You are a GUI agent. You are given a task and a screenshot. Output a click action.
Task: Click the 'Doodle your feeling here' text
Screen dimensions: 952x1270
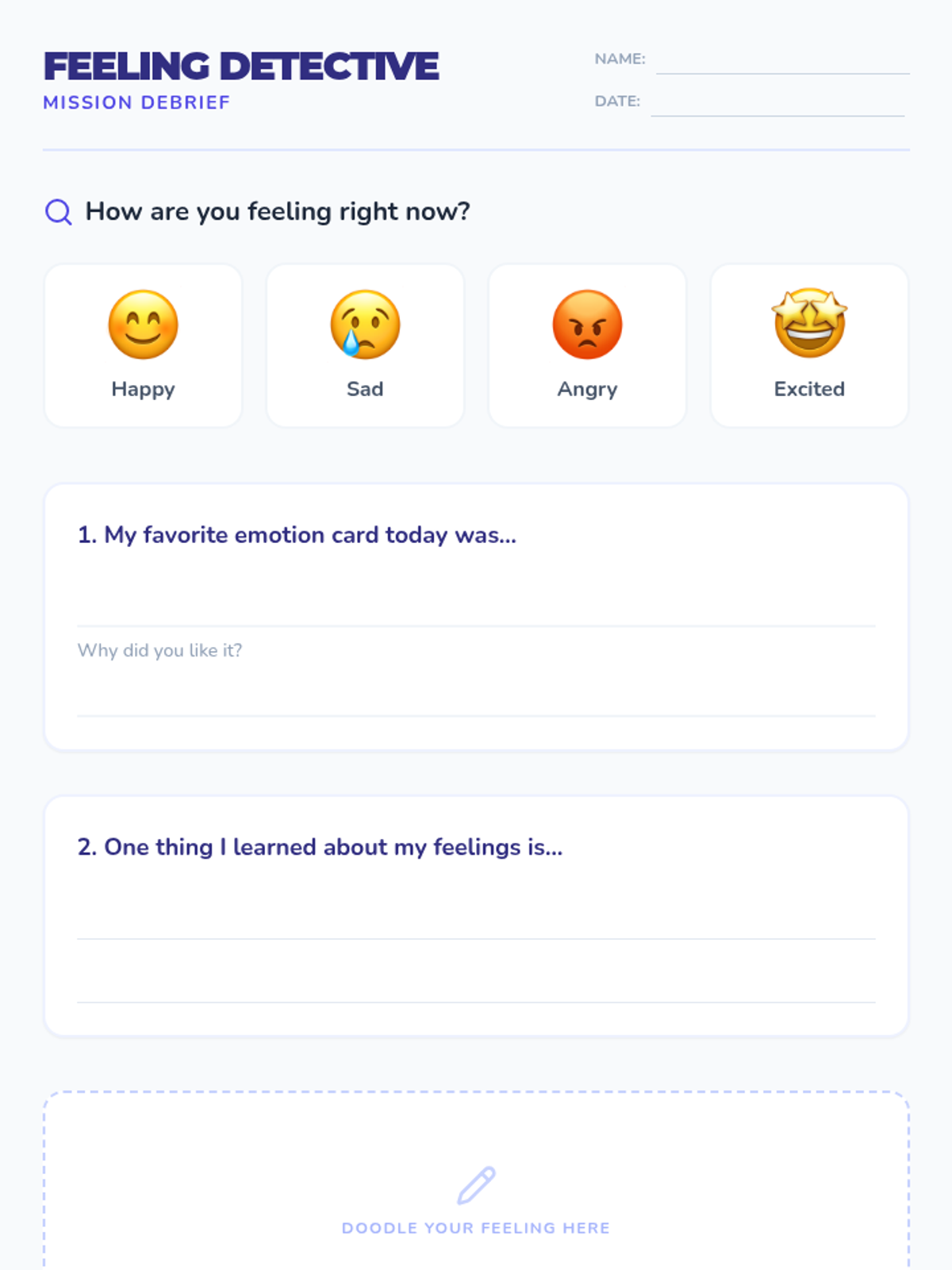coord(476,1228)
